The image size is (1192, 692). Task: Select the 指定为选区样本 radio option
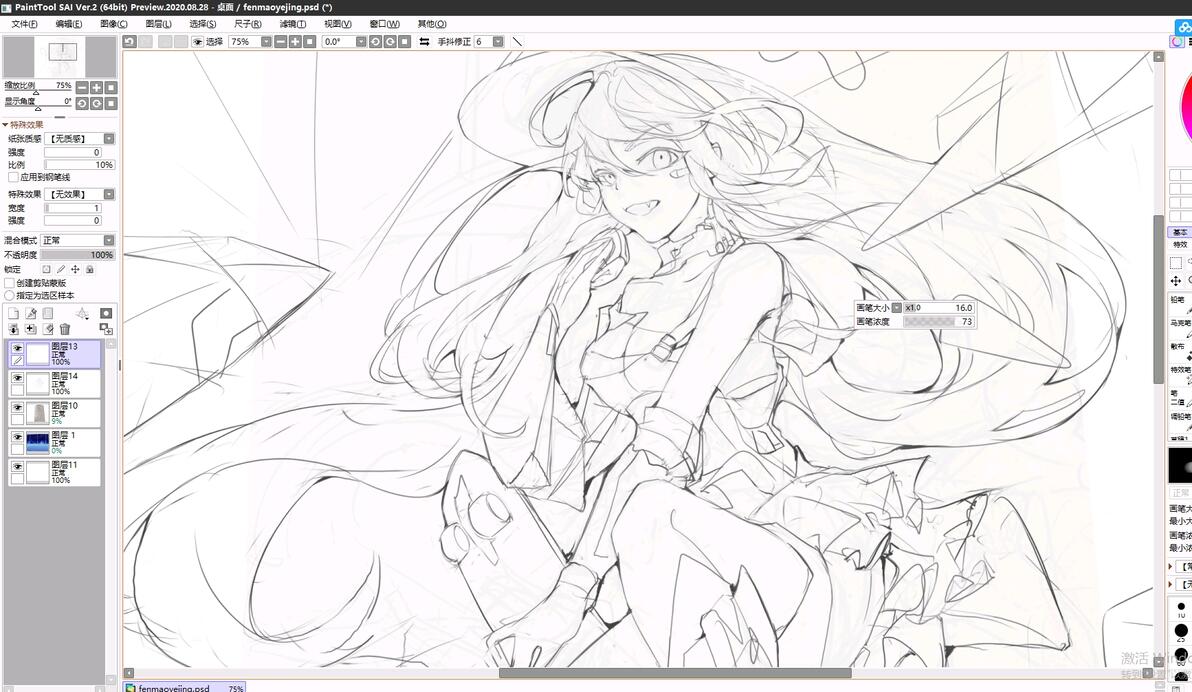[x=10, y=295]
